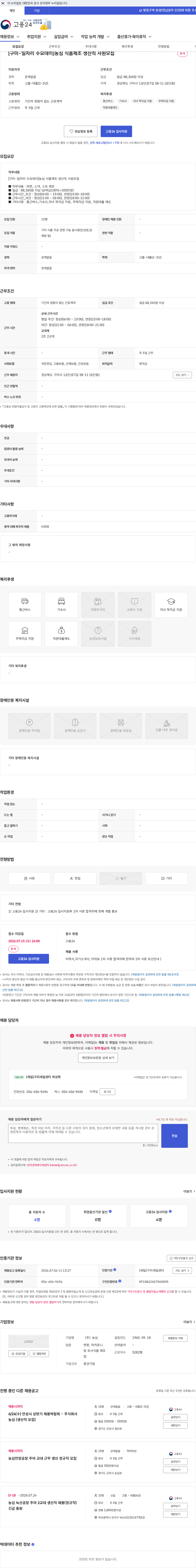
Task: Select the 주택자금 지원 icon
Action: pyautogui.click(x=25, y=634)
